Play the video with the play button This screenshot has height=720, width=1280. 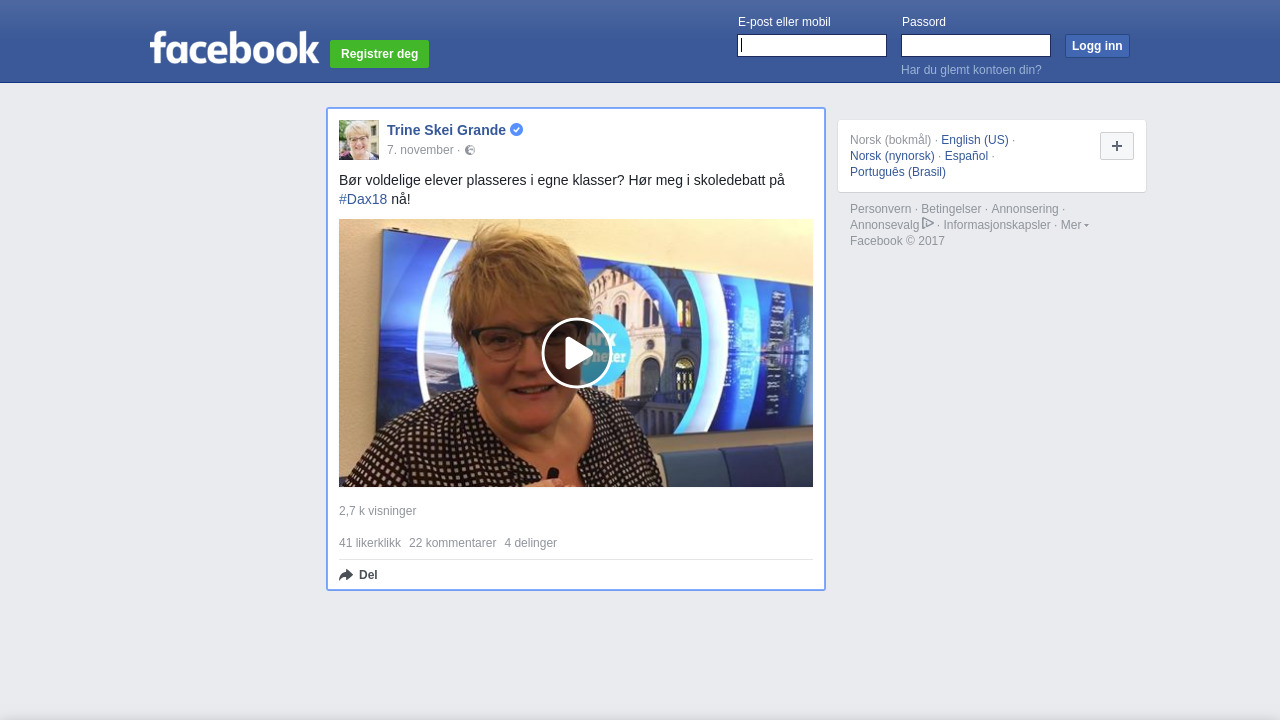click(577, 353)
